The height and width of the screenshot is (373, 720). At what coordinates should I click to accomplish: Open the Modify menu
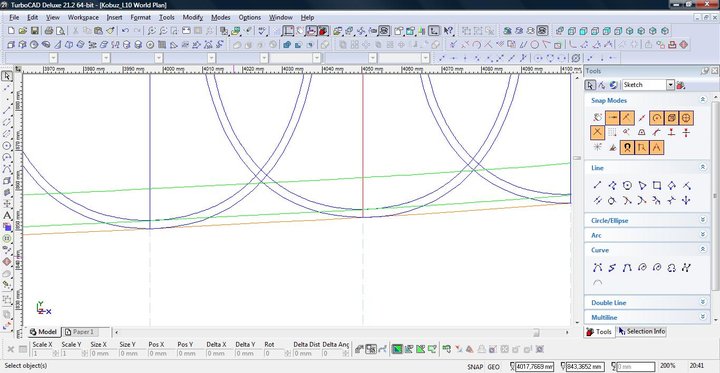pyautogui.click(x=193, y=17)
